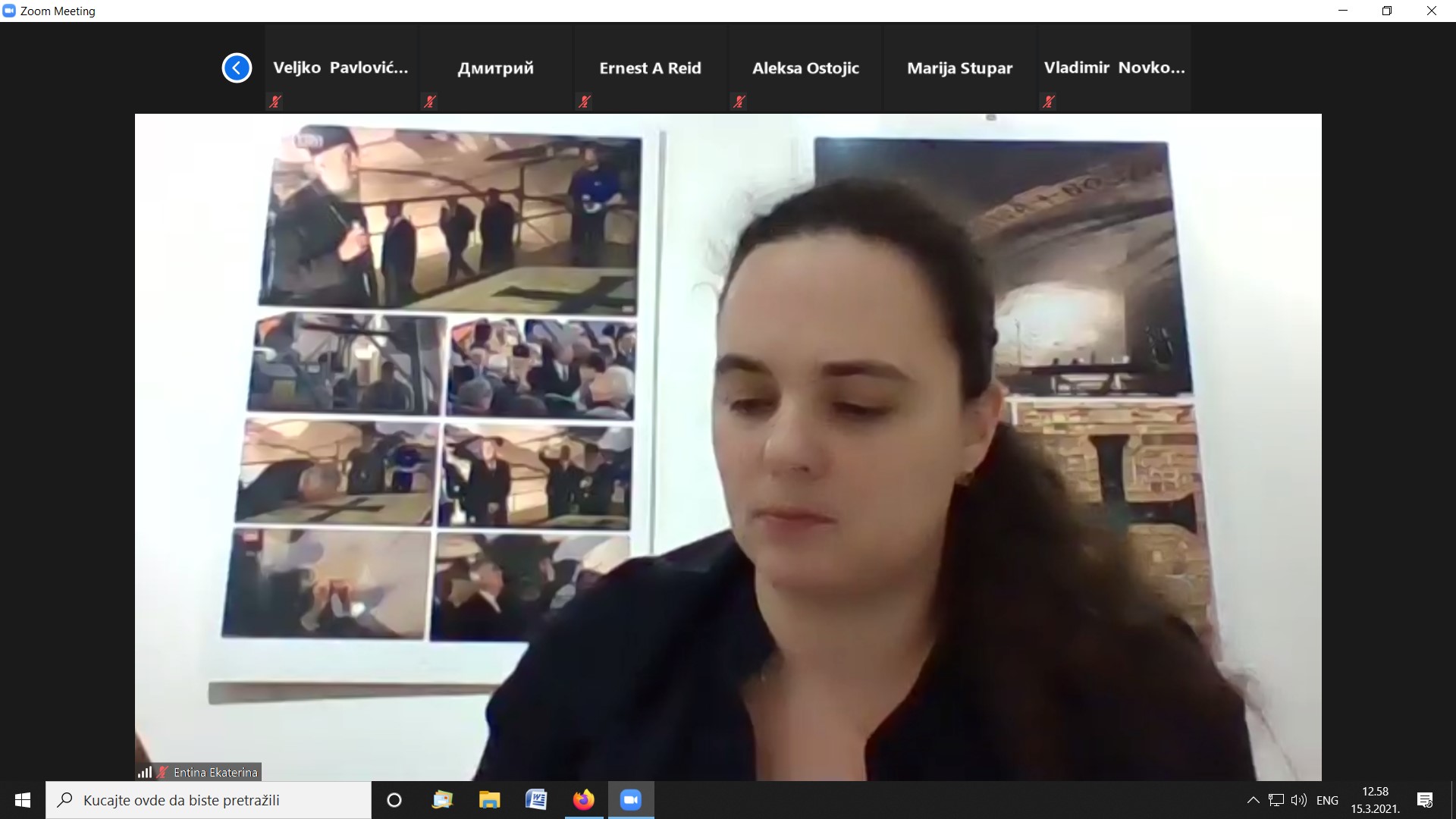
Task: Click Show desktop sliver at taskbar end
Action: pyautogui.click(x=1453, y=800)
